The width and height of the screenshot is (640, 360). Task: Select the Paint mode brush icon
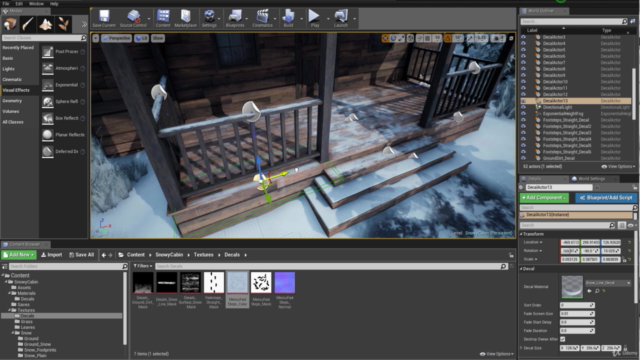[28, 24]
